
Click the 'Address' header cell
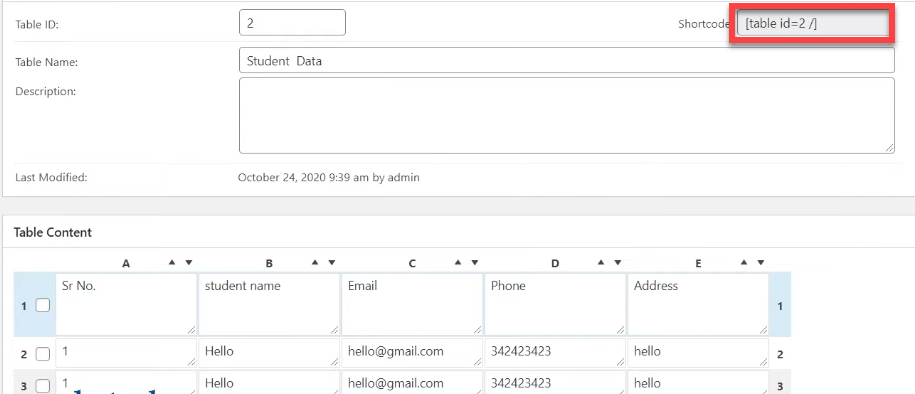tap(698, 305)
